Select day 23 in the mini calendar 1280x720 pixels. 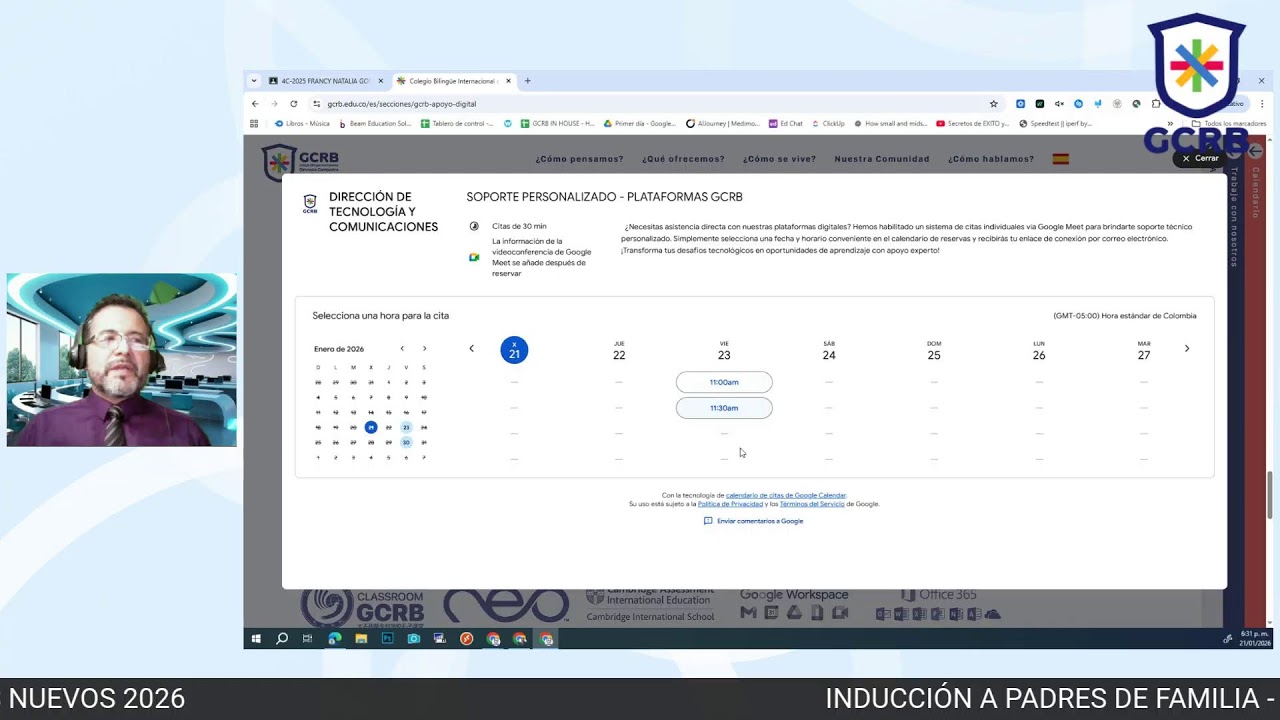tap(406, 427)
